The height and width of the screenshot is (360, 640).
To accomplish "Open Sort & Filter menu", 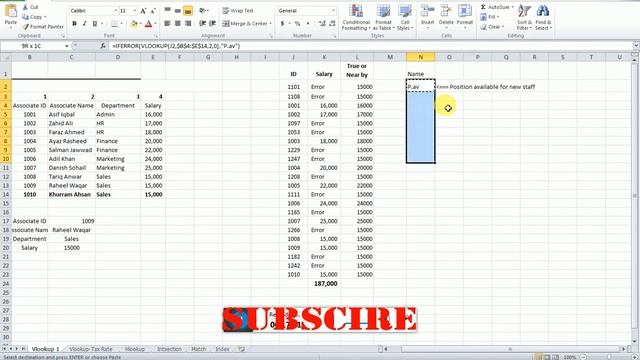I will tap(524, 18).
